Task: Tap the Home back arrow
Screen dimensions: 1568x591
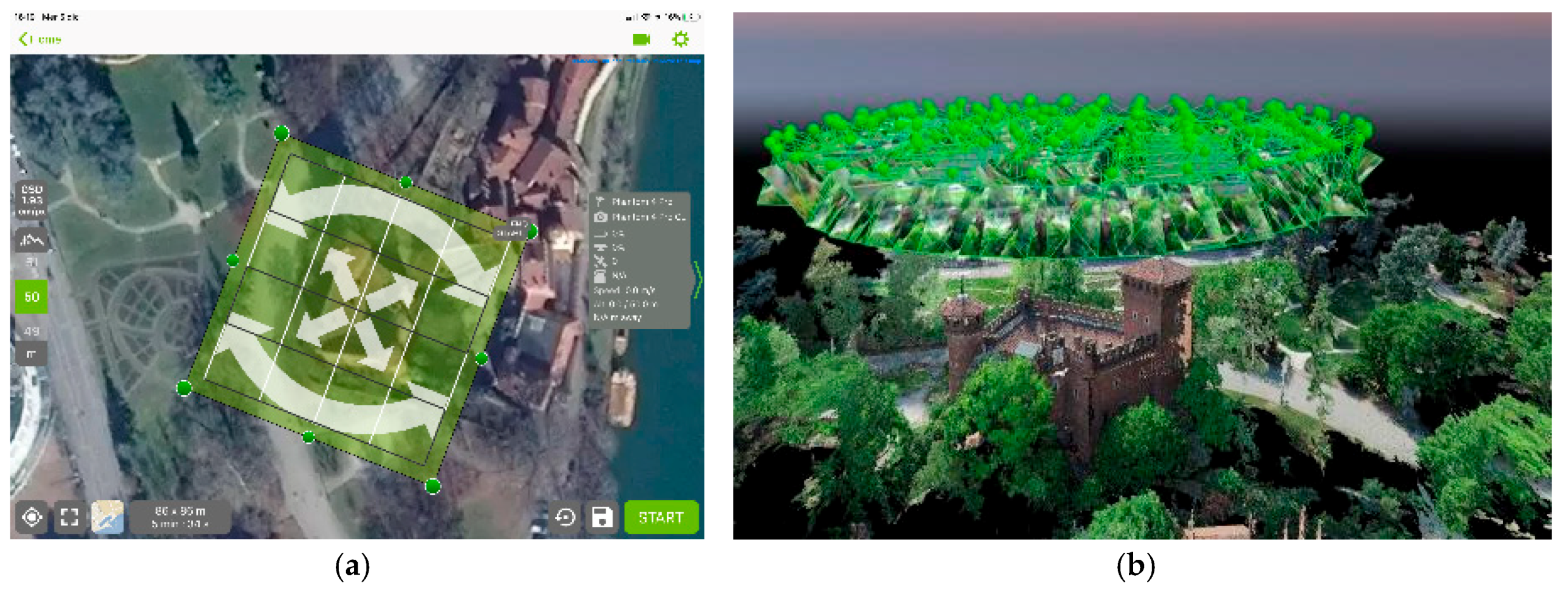Action: 39,39
